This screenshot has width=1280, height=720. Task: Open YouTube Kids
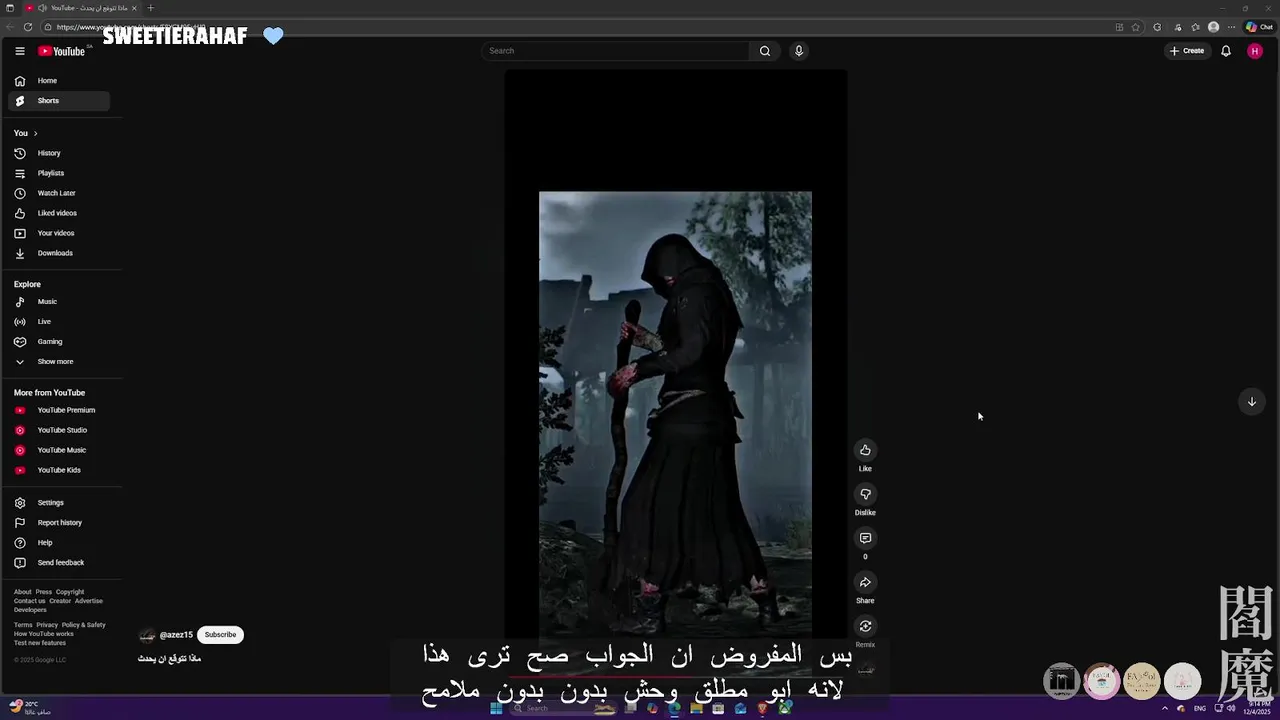[59, 470]
